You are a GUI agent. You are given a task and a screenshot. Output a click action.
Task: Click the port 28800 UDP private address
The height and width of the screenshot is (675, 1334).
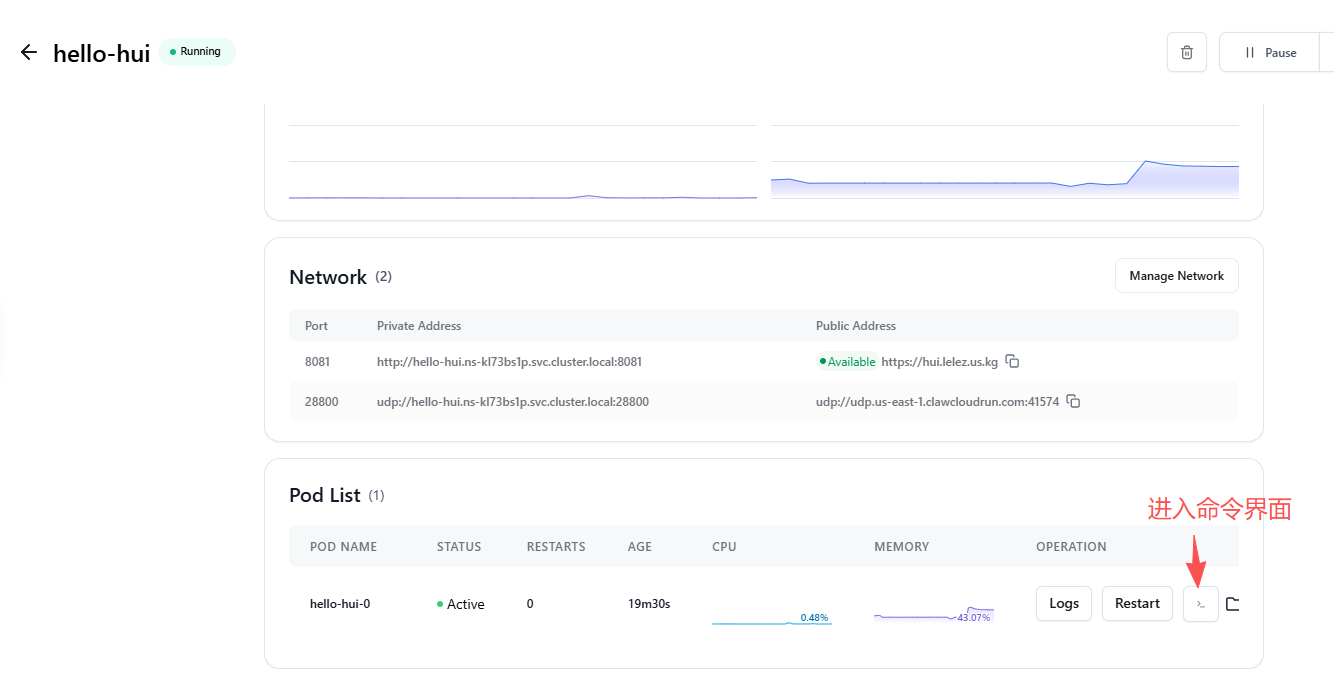[512, 402]
